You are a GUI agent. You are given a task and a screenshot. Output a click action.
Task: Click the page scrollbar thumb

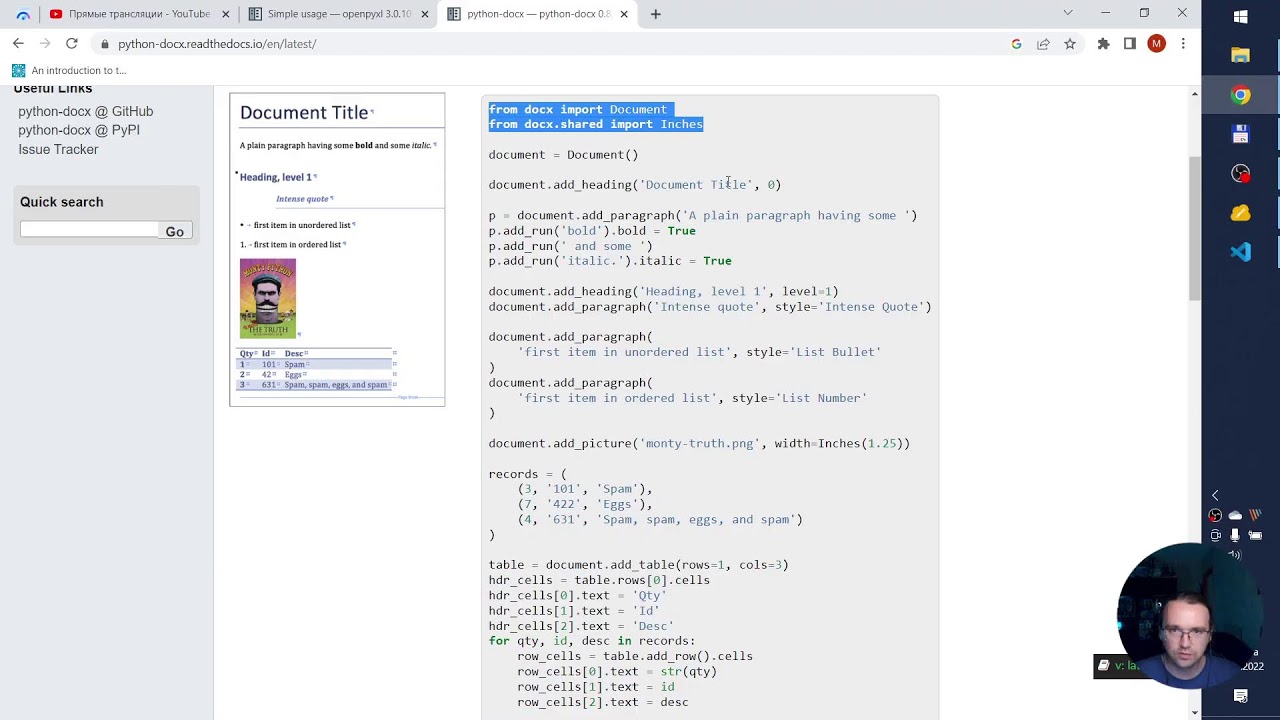1194,228
